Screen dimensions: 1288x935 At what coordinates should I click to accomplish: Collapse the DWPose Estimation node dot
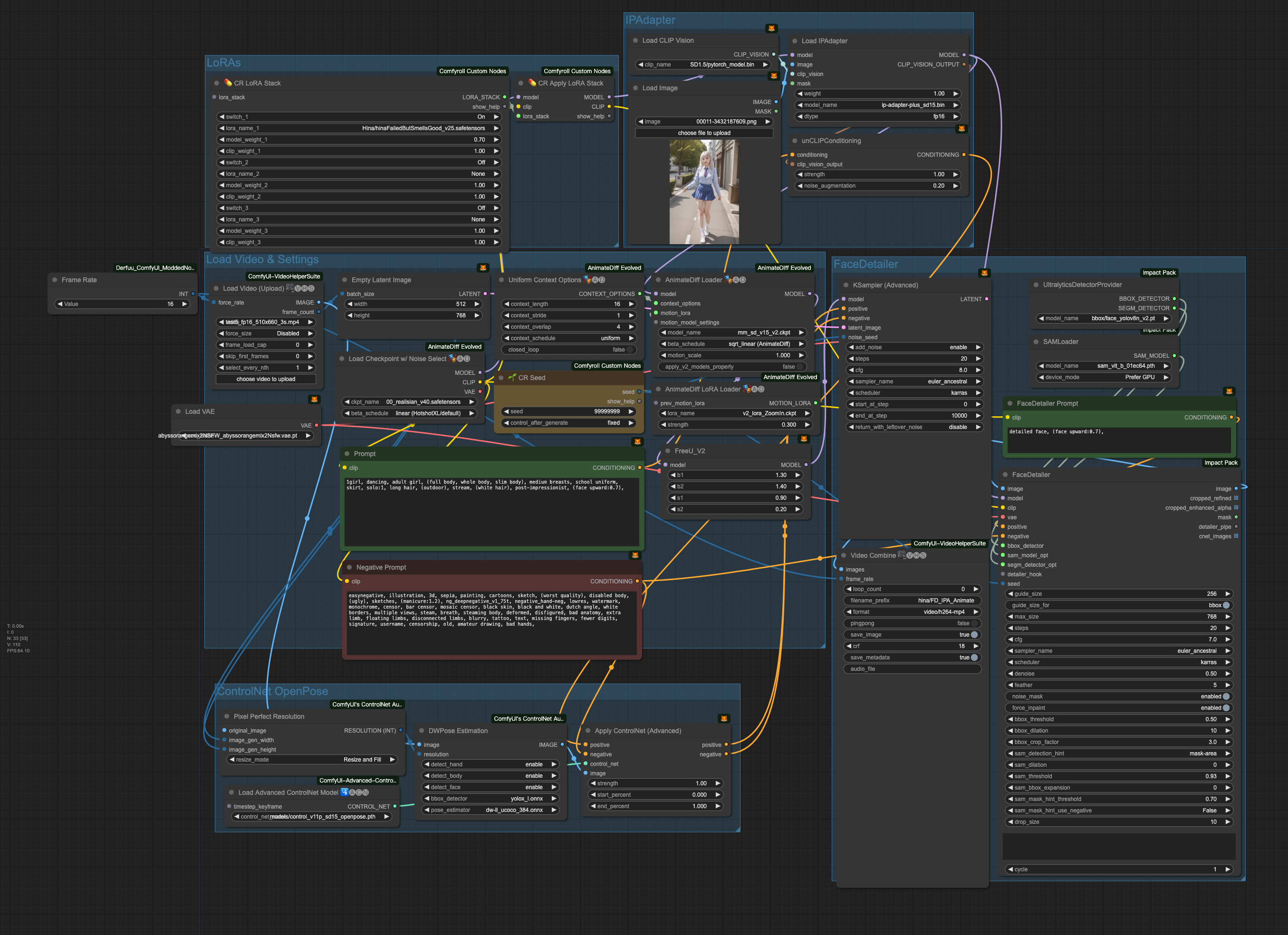click(422, 731)
